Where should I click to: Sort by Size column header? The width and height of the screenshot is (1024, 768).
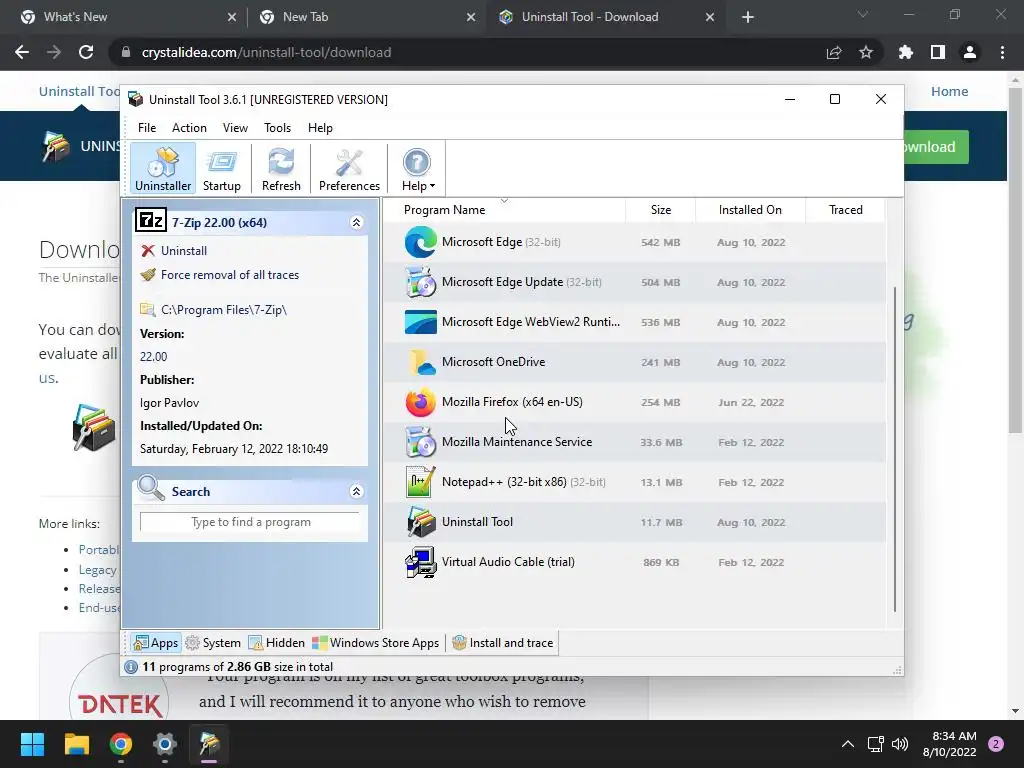point(660,210)
